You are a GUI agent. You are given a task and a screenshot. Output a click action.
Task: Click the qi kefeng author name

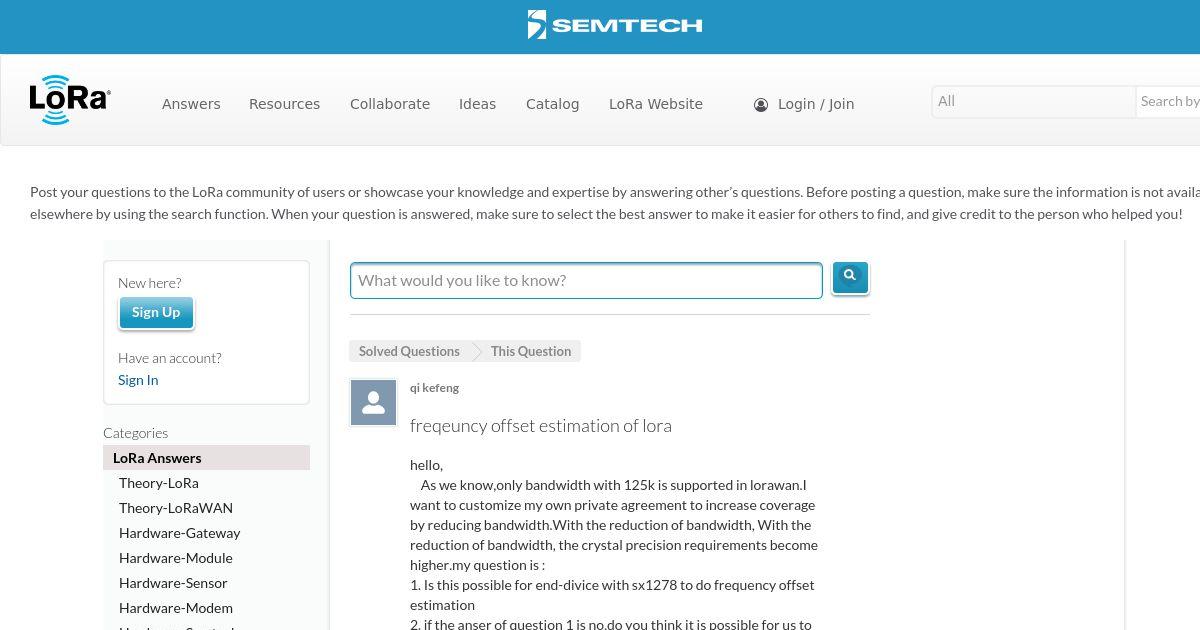pyautogui.click(x=434, y=388)
